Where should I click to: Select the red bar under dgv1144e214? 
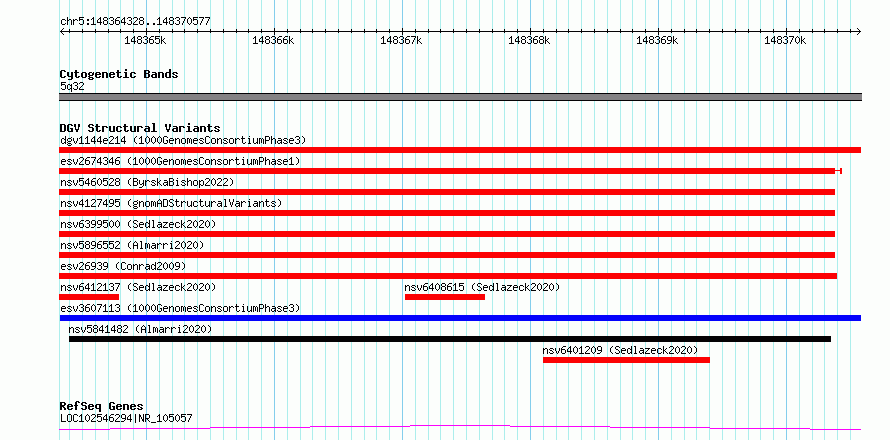tap(460, 150)
